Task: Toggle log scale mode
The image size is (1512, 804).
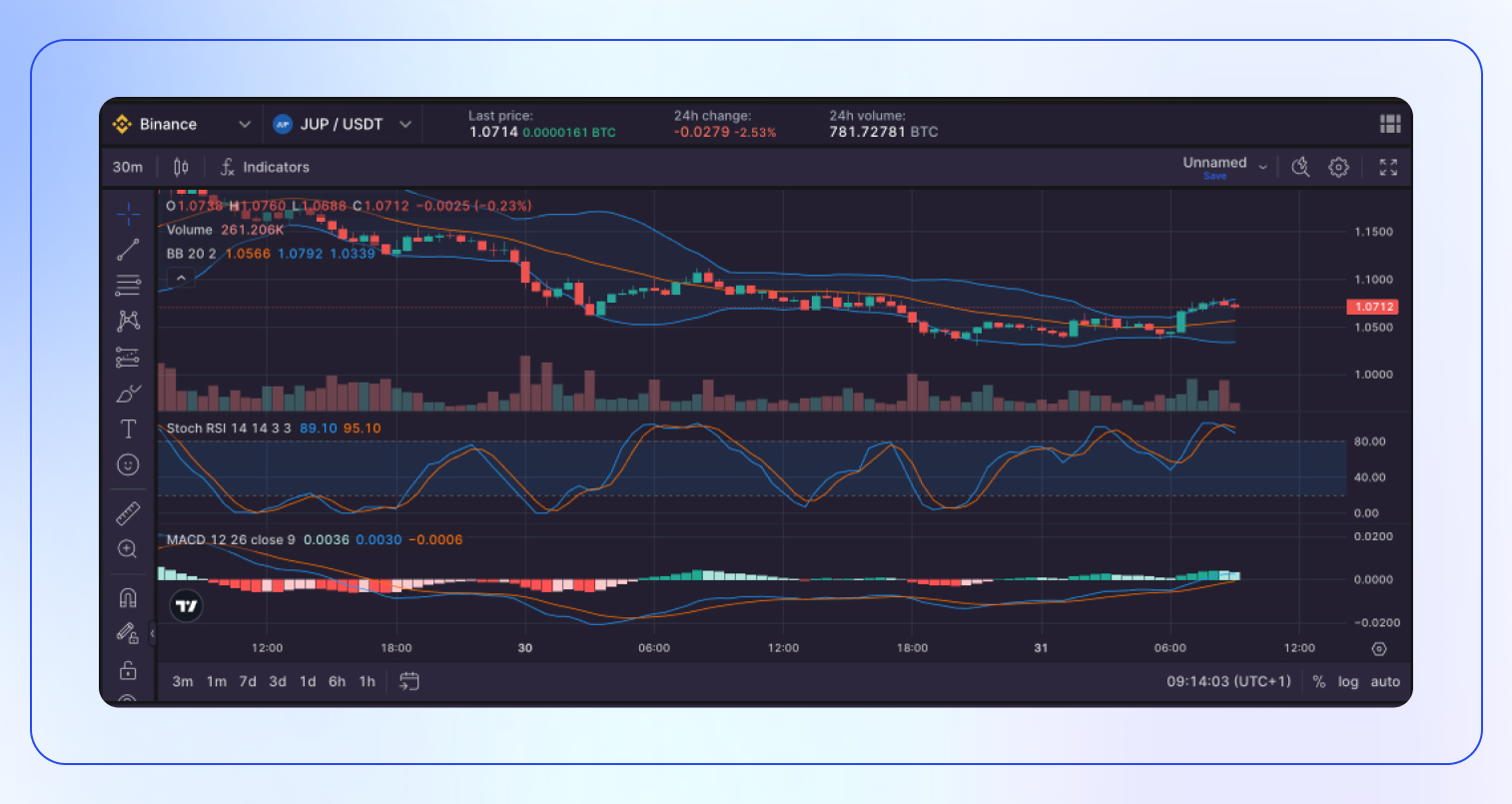Action: [x=1348, y=681]
